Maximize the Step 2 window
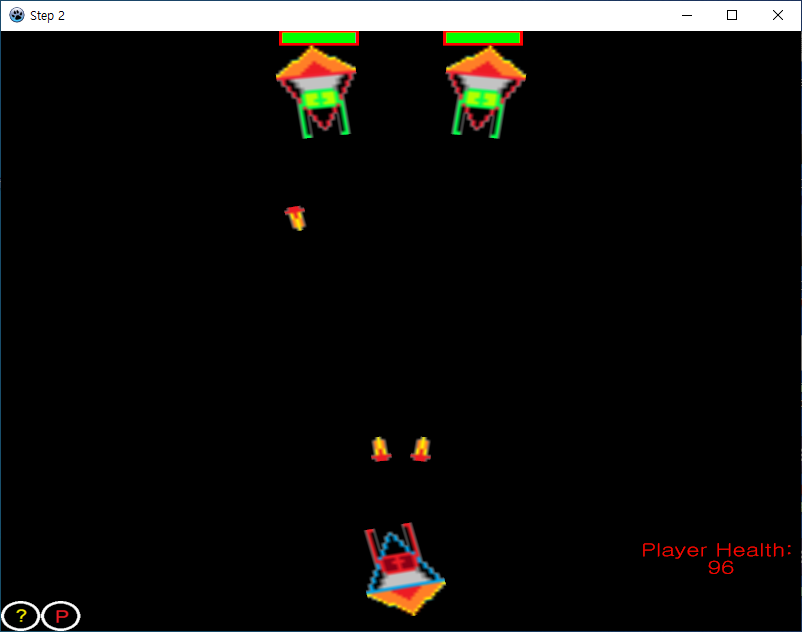The image size is (802, 632). tap(732, 15)
